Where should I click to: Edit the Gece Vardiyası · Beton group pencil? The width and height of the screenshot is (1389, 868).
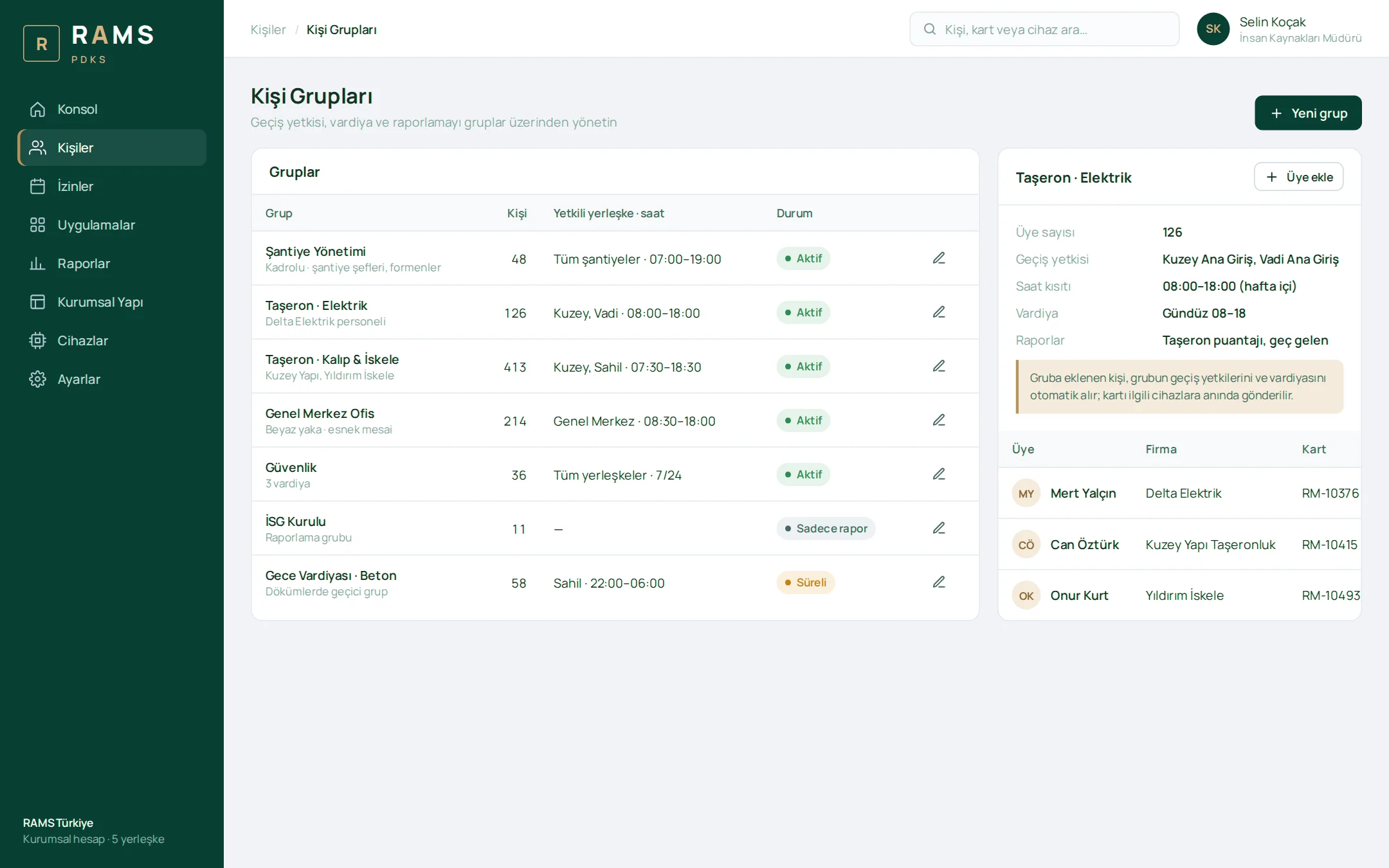point(939,582)
